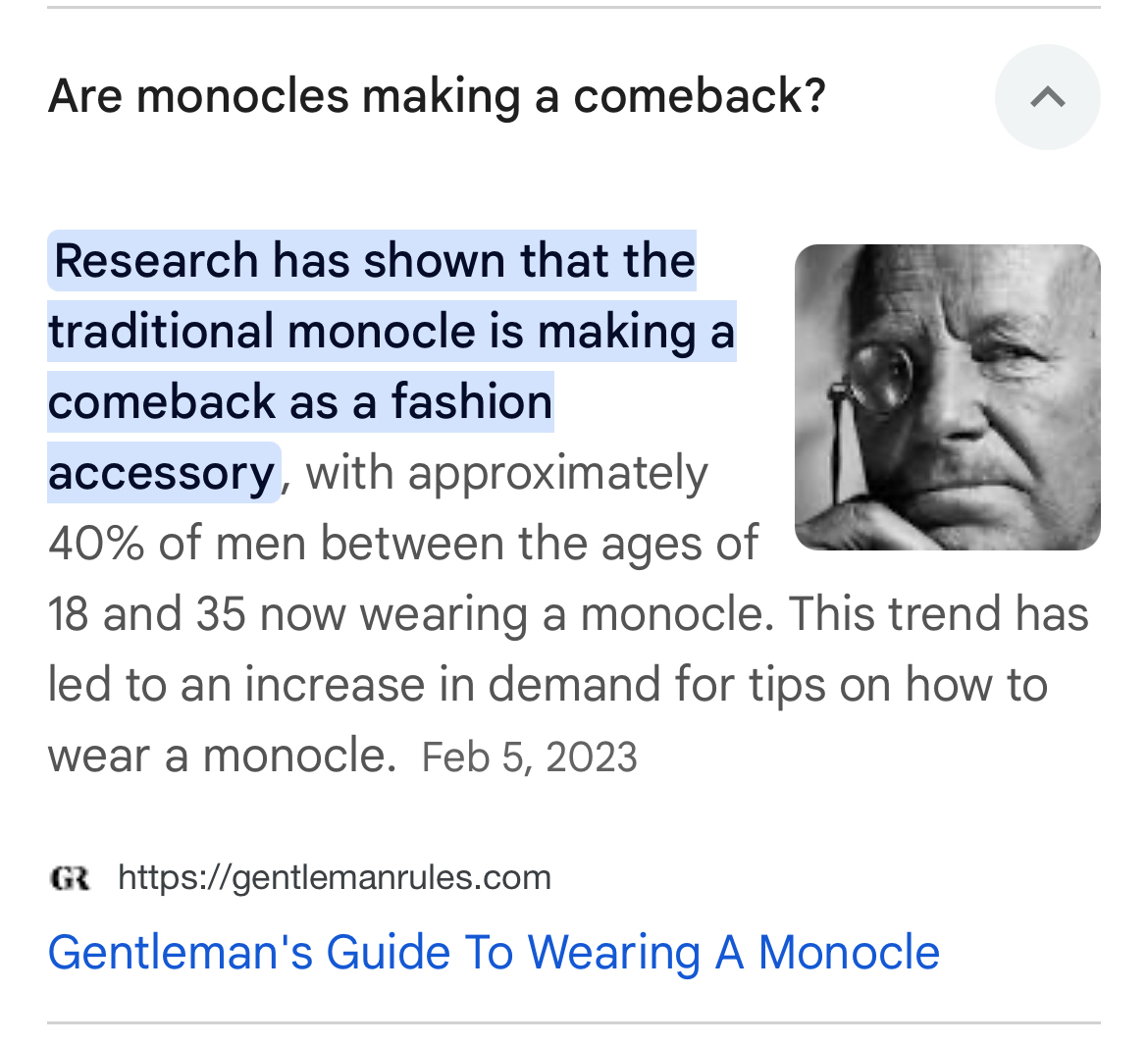Click the highlighted word "accessory"
The image size is (1148, 1045).
pyautogui.click(x=162, y=474)
